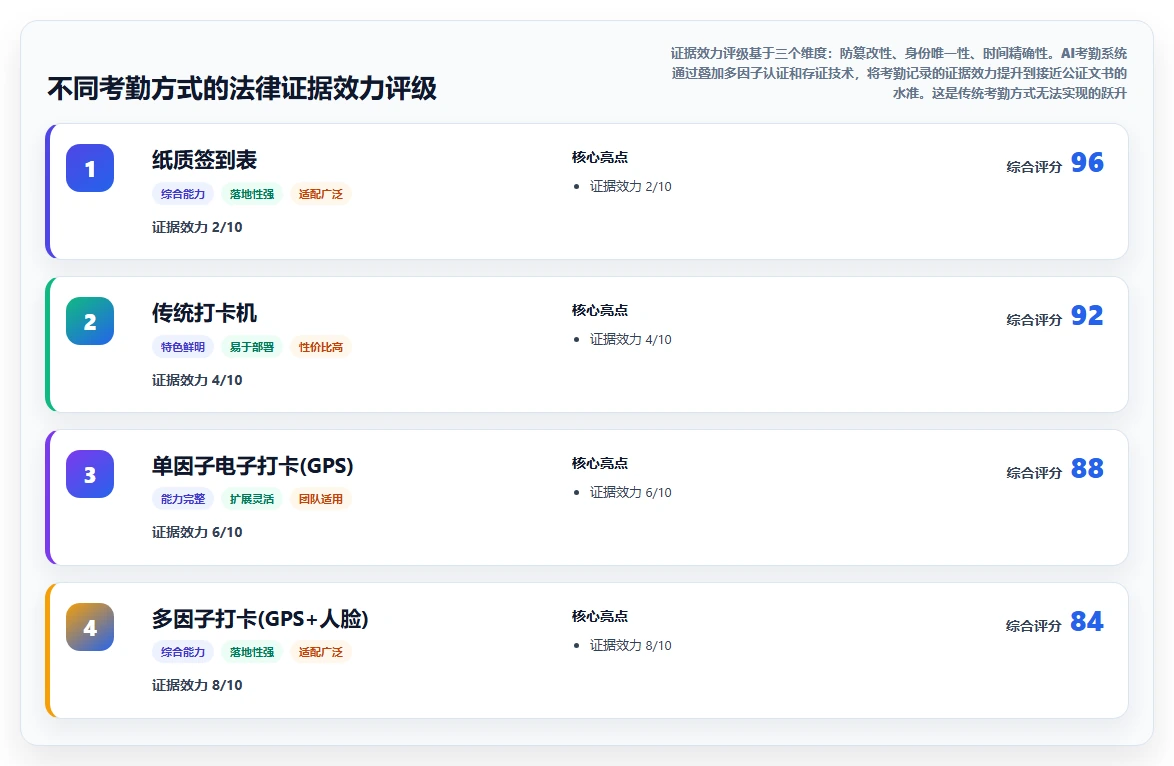Viewport: 1174px width, 766px height.
Task: Click 核心亮点 label in 传统打卡机 card
Action: (600, 310)
